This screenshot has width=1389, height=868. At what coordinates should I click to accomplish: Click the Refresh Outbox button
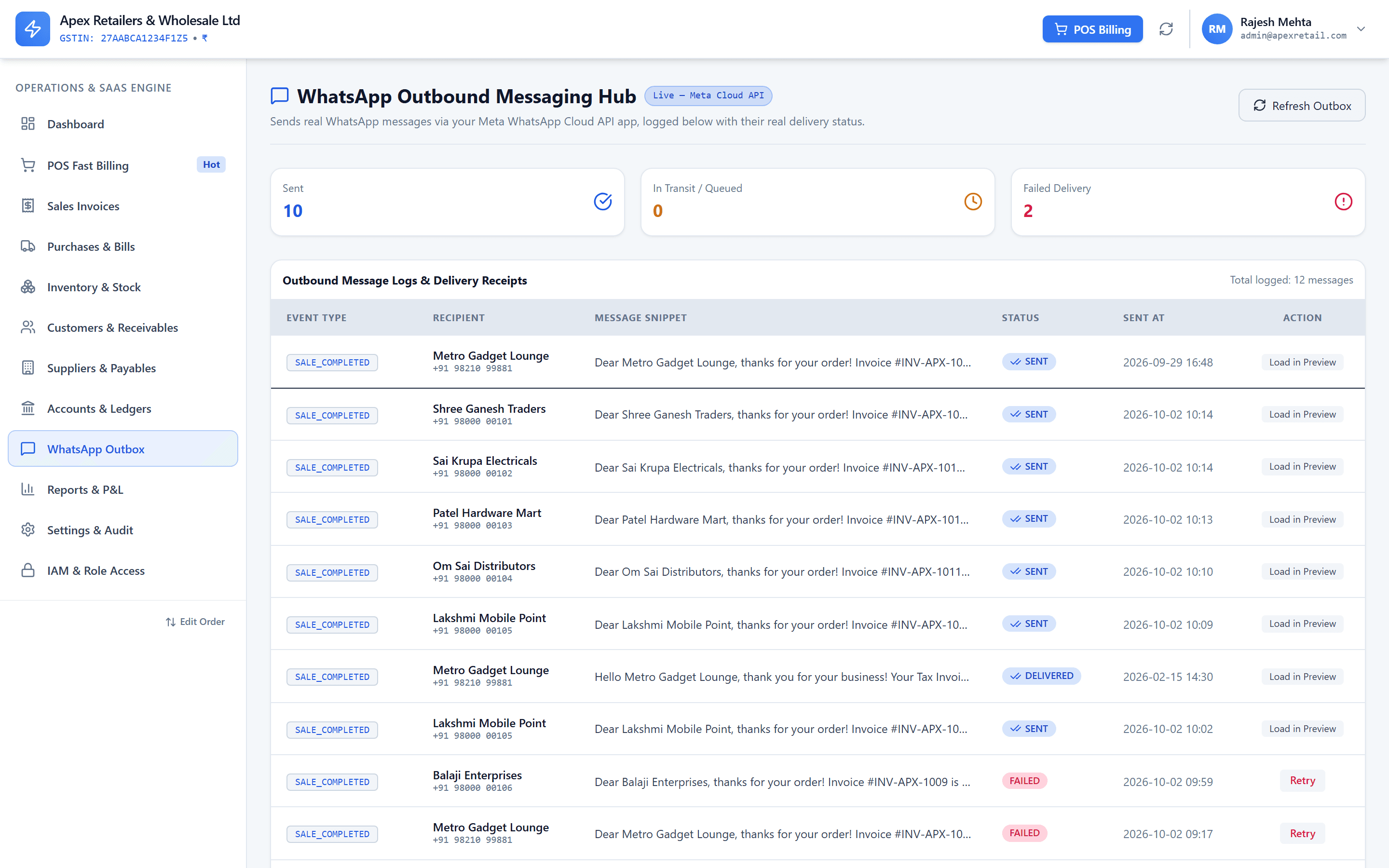click(x=1302, y=105)
